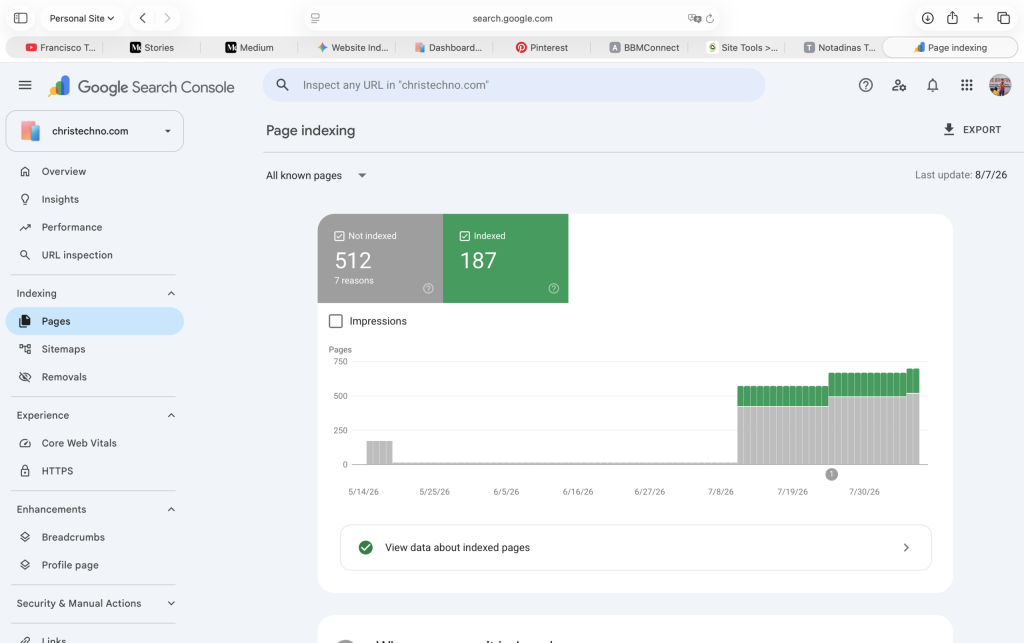The width and height of the screenshot is (1024, 643).
Task: Open a new tab with plus icon
Action: coord(978,18)
